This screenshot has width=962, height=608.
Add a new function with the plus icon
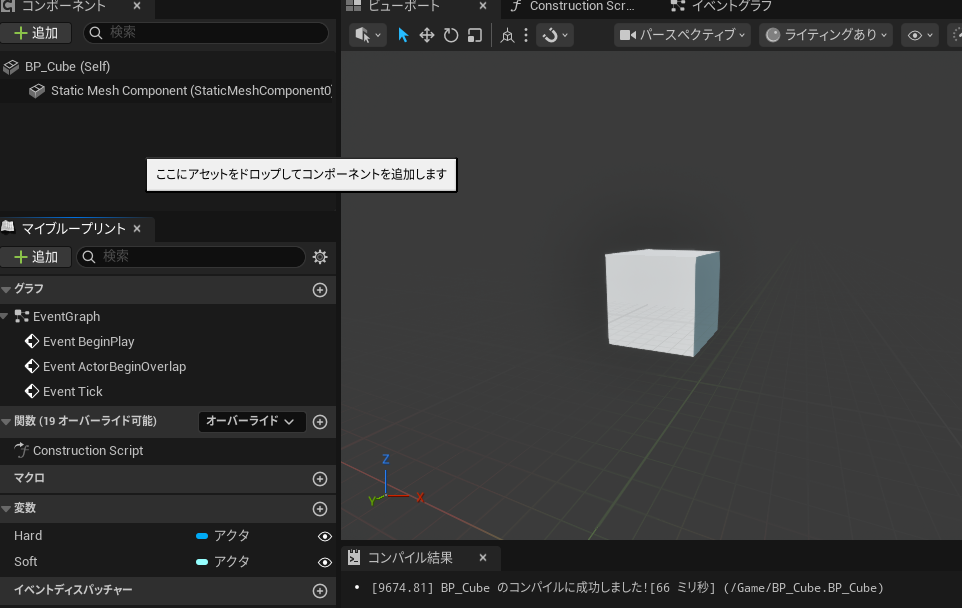pos(320,421)
